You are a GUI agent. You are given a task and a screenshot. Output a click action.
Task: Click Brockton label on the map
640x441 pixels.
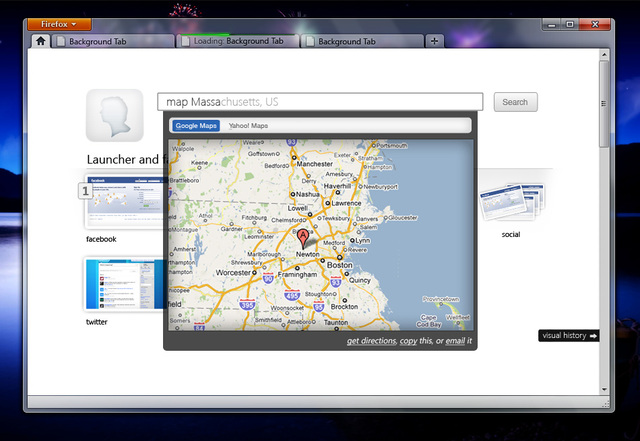pos(344,307)
